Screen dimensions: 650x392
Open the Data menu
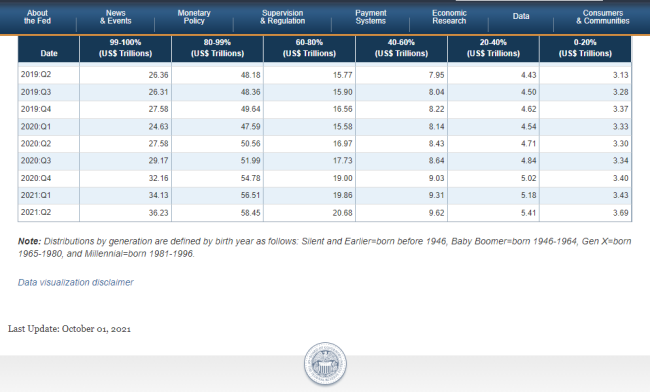521,16
